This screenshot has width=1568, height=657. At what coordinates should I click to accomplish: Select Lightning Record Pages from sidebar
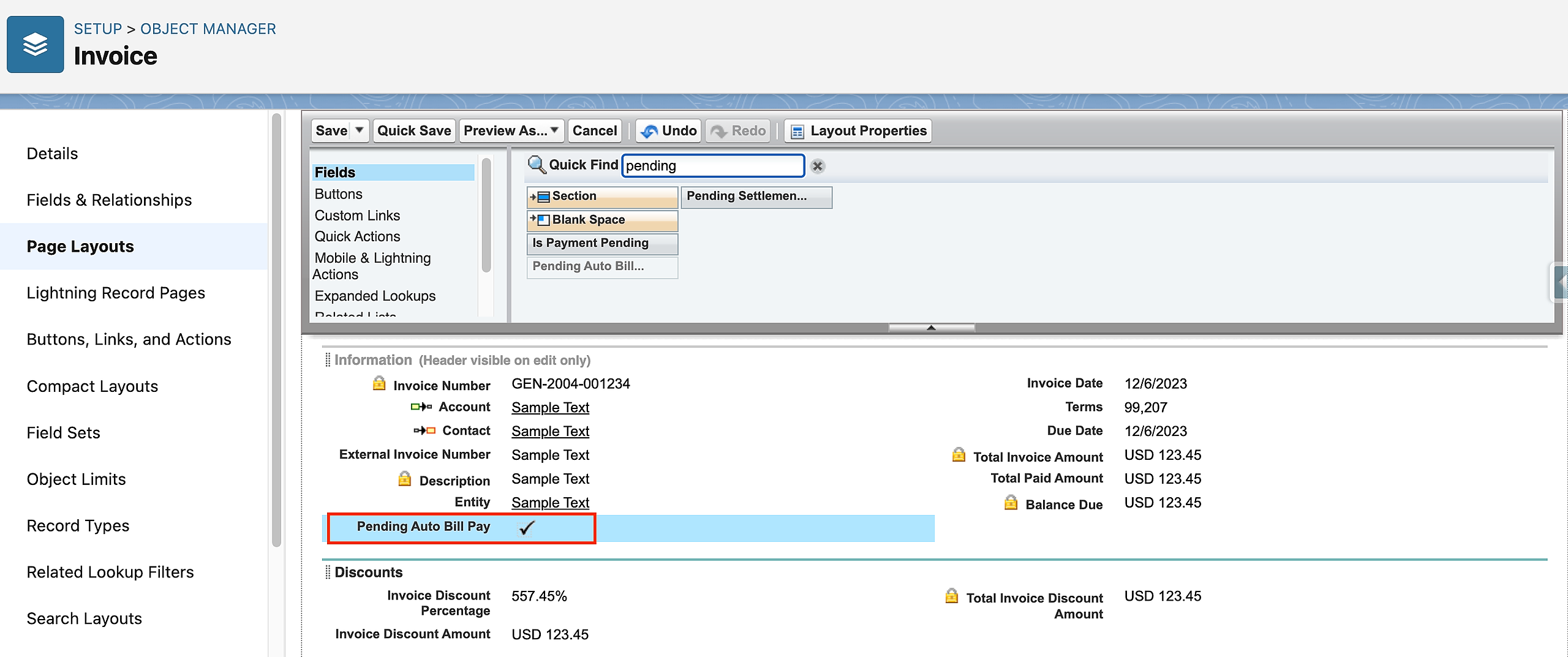click(x=116, y=293)
